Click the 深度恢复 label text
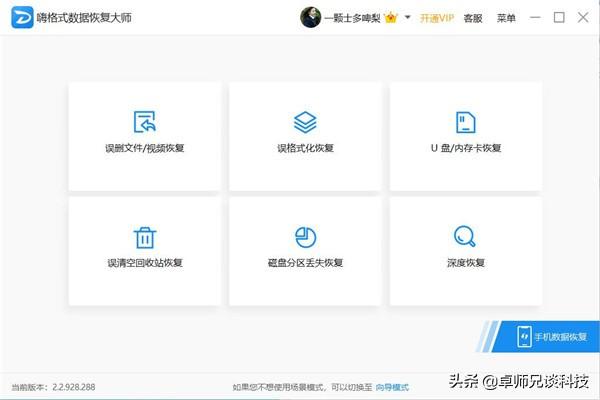 465,263
